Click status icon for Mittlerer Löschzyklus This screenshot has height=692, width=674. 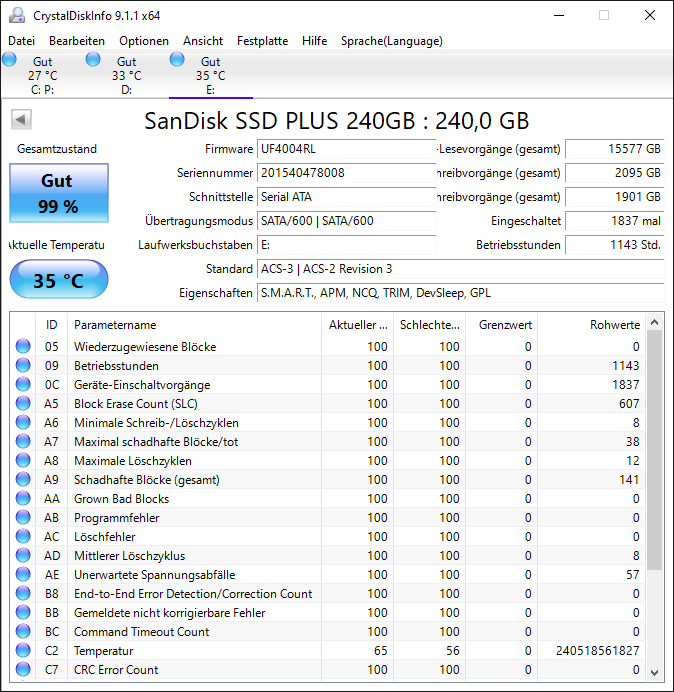[23, 555]
